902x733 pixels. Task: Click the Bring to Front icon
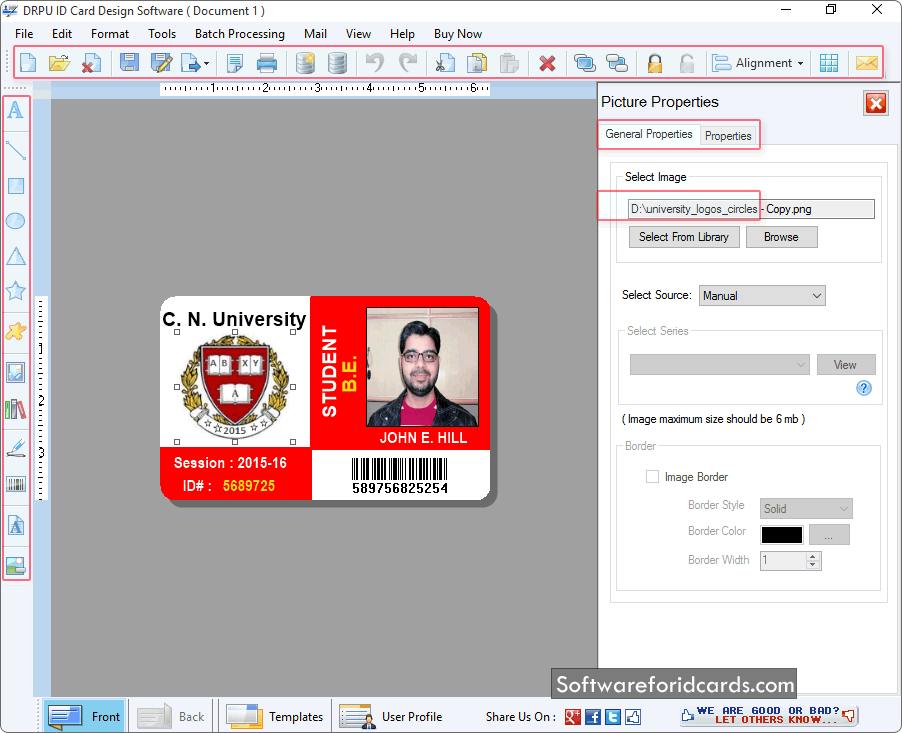584,62
